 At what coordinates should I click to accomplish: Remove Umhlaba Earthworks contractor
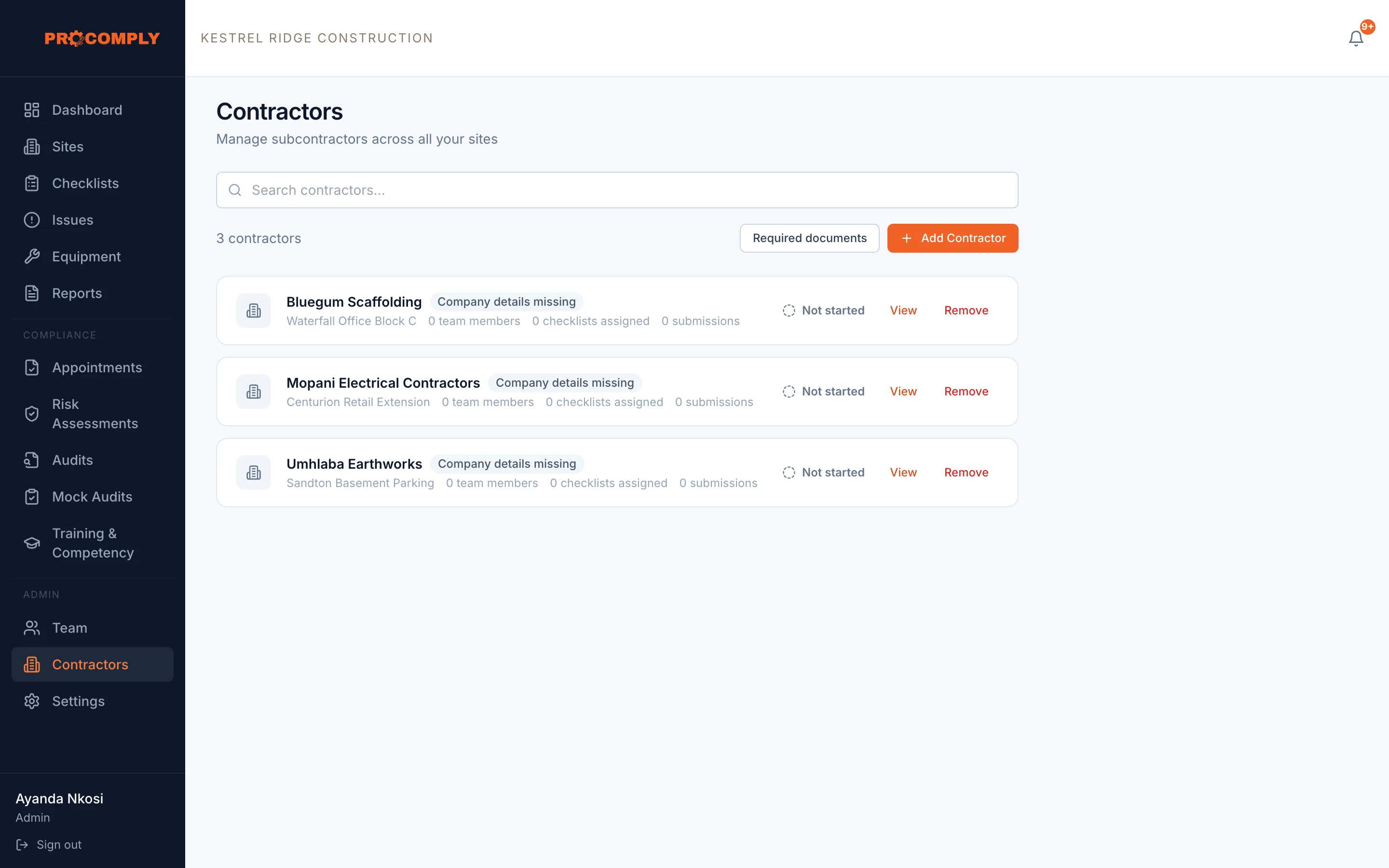(x=966, y=473)
